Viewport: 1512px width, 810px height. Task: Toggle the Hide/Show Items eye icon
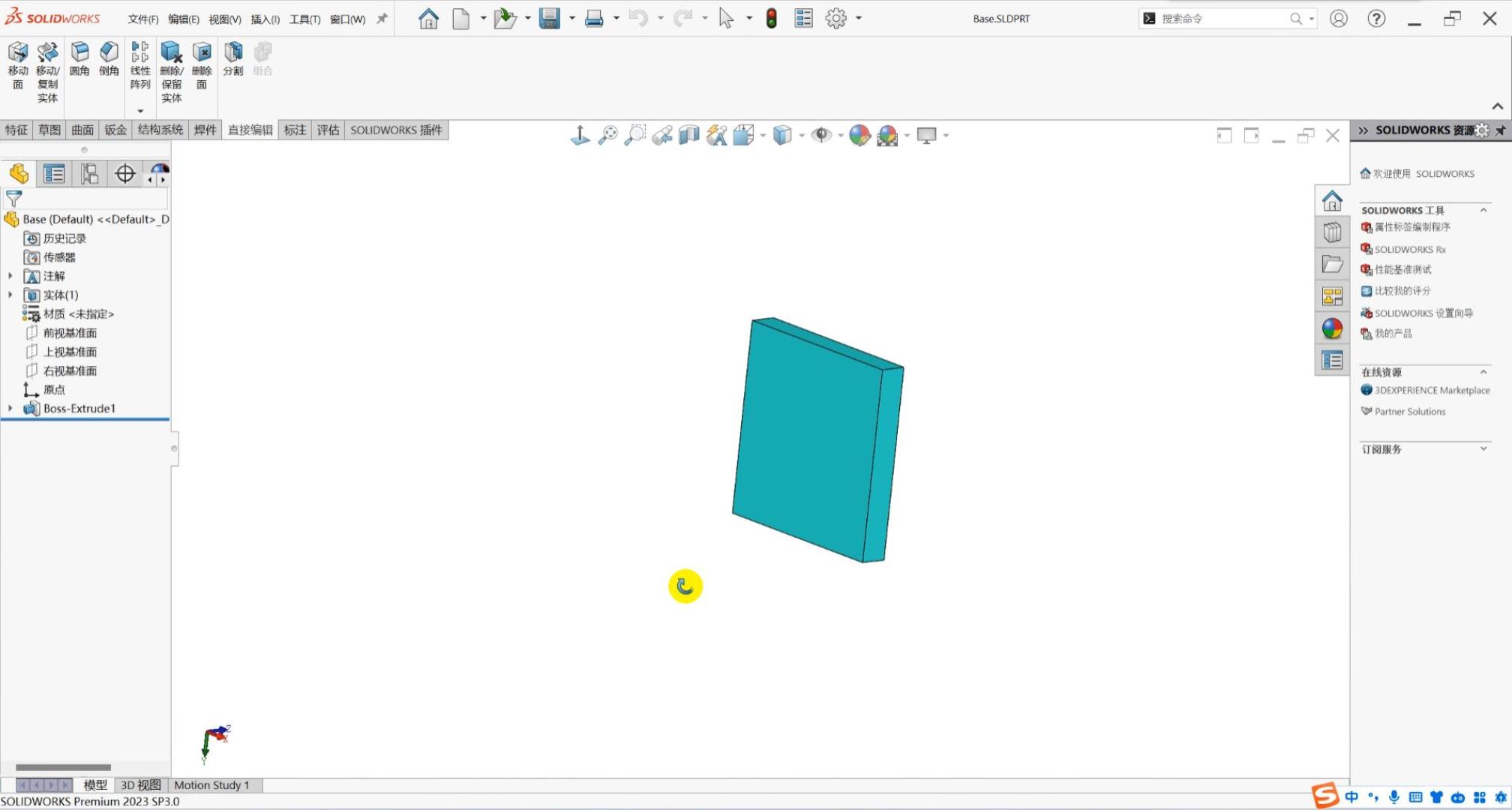coord(821,136)
